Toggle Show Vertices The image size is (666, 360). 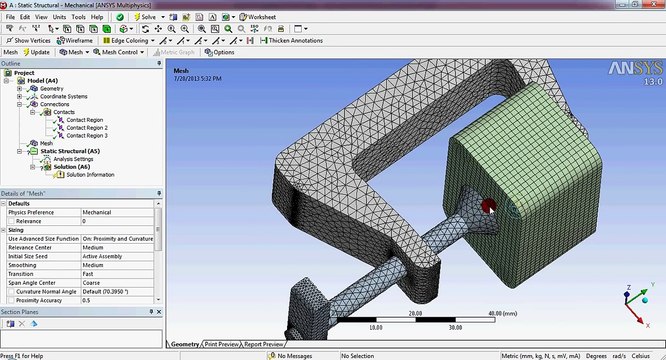[28, 41]
